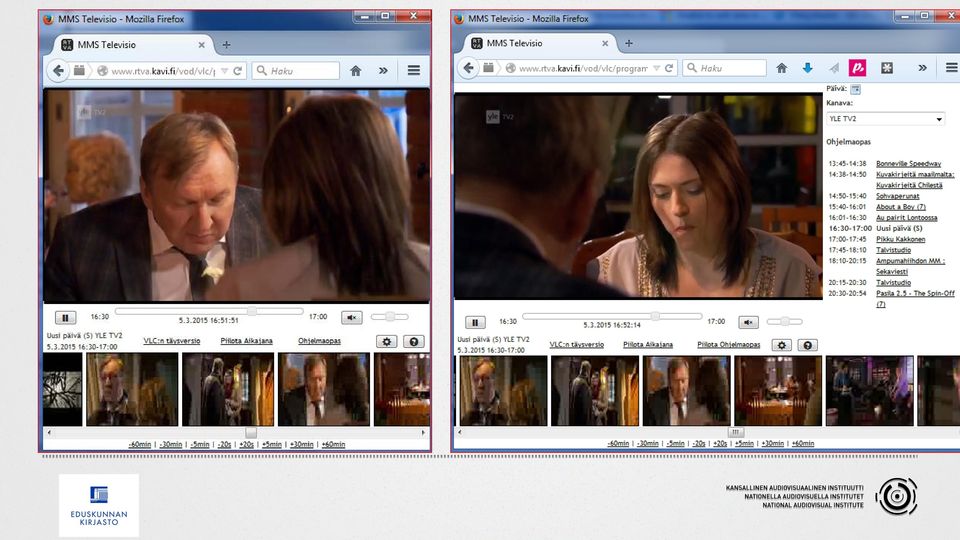Open hamburger menu in right Firefox window
The width and height of the screenshot is (960, 540).
(x=951, y=68)
